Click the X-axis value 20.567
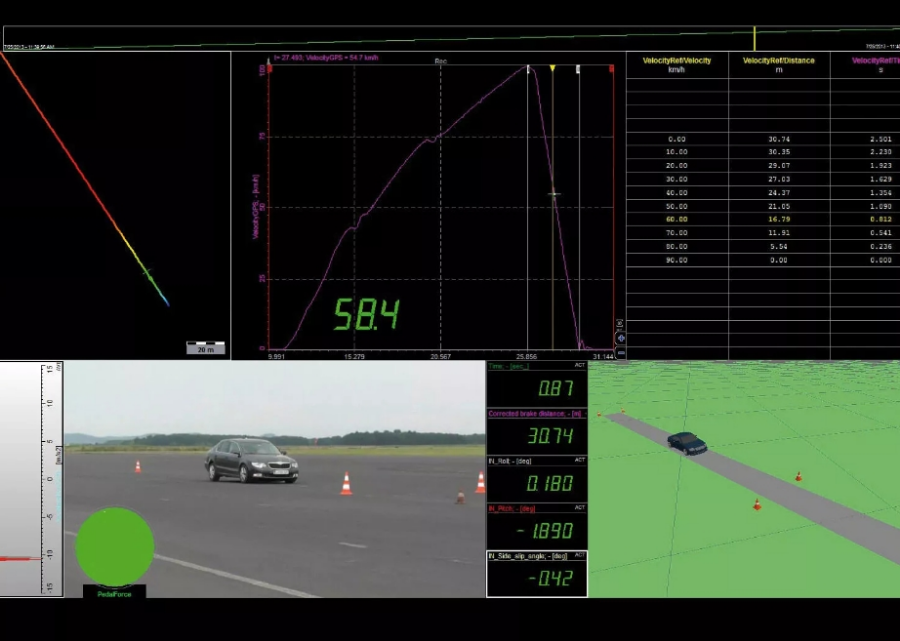The width and height of the screenshot is (900, 641). click(440, 356)
